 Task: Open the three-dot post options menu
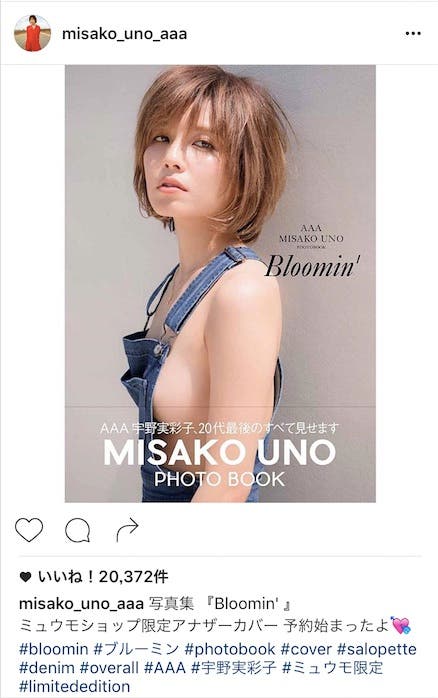pyautogui.click(x=413, y=34)
